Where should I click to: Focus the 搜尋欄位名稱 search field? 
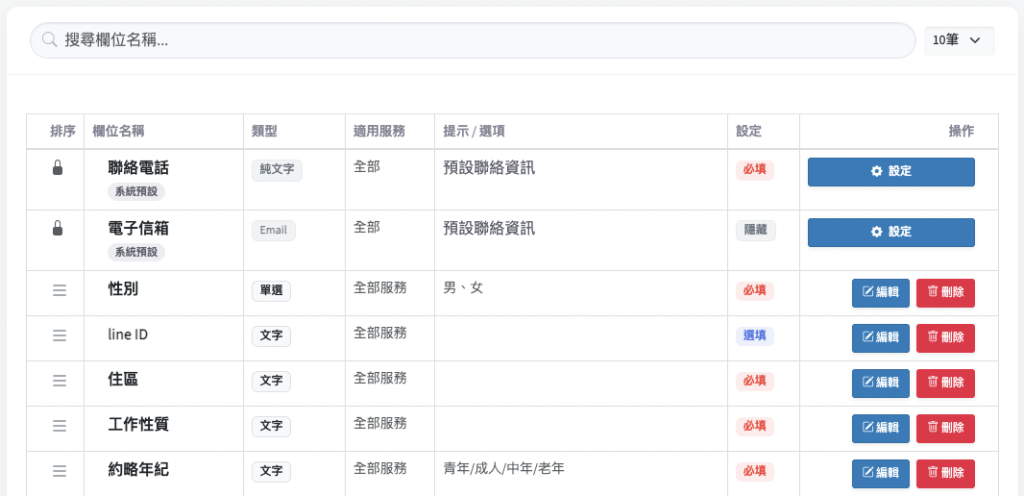tap(473, 40)
